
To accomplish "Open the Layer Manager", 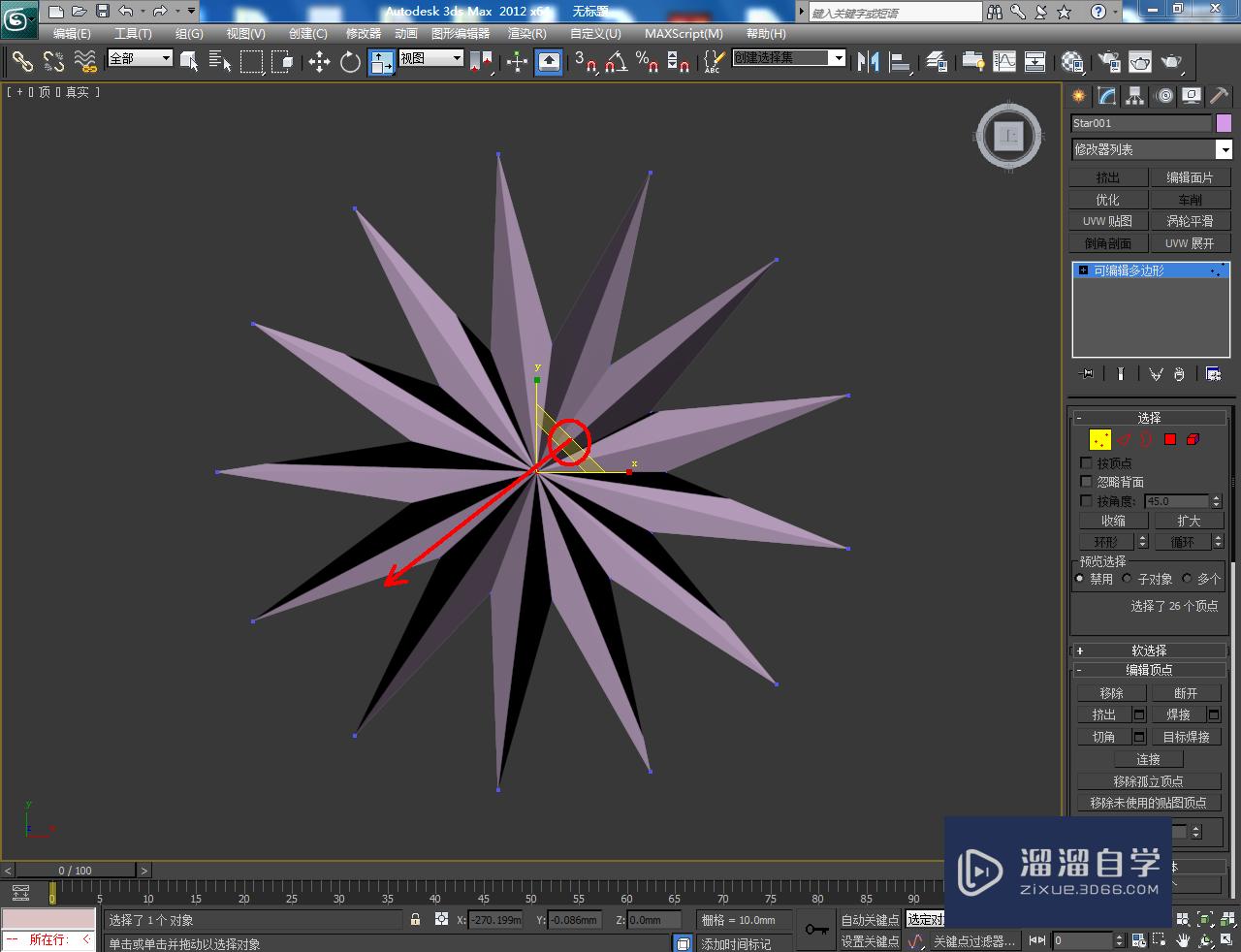I will point(937,62).
